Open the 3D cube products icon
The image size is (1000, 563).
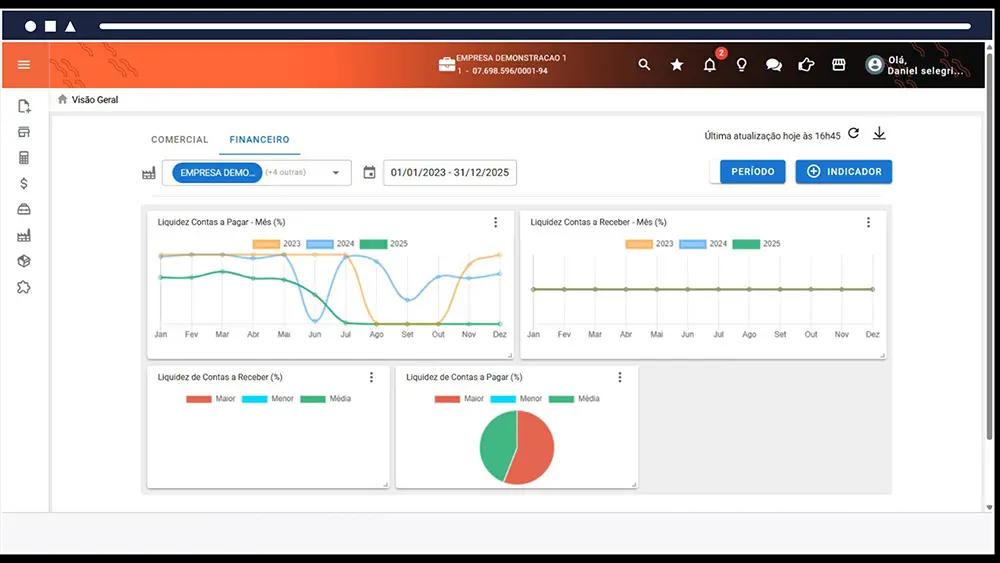(x=24, y=261)
